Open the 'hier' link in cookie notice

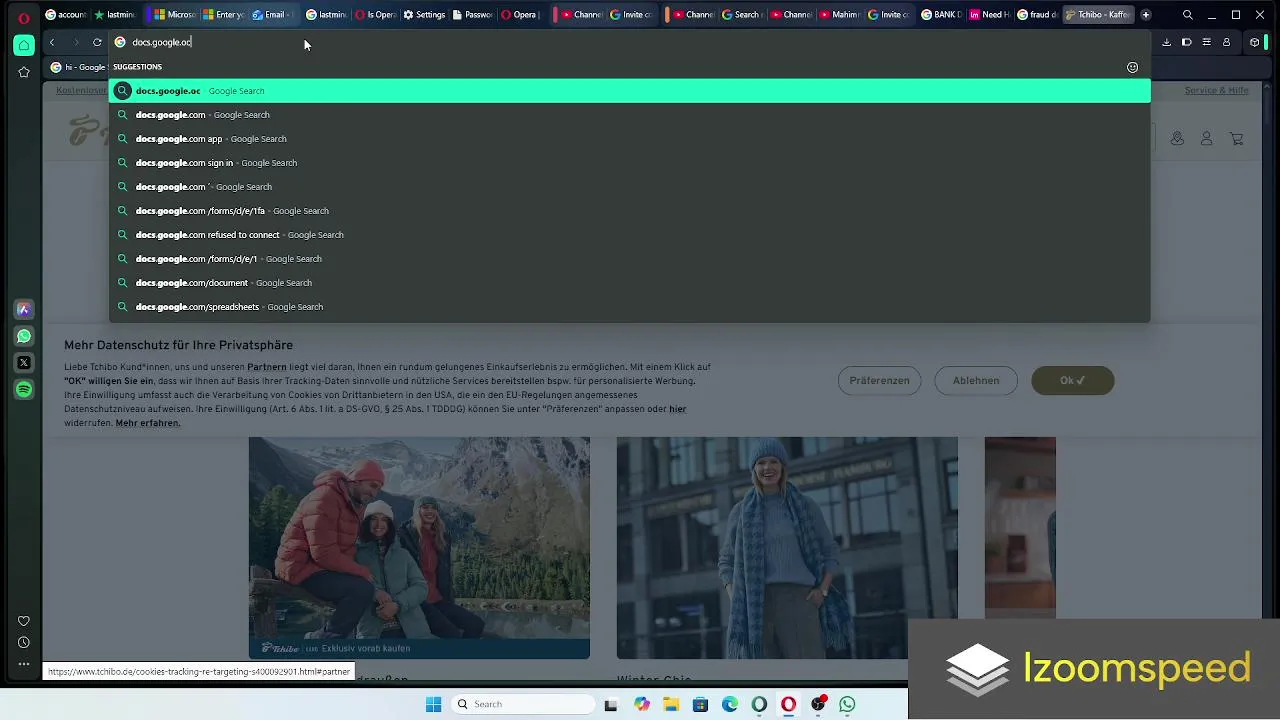click(678, 410)
